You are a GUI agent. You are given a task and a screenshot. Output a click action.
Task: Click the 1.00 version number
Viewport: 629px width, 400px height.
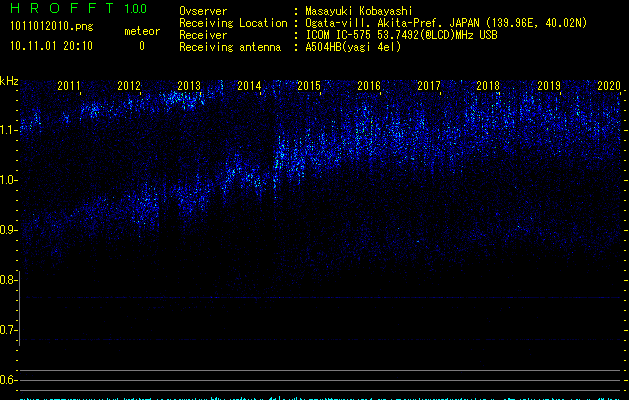point(136,9)
